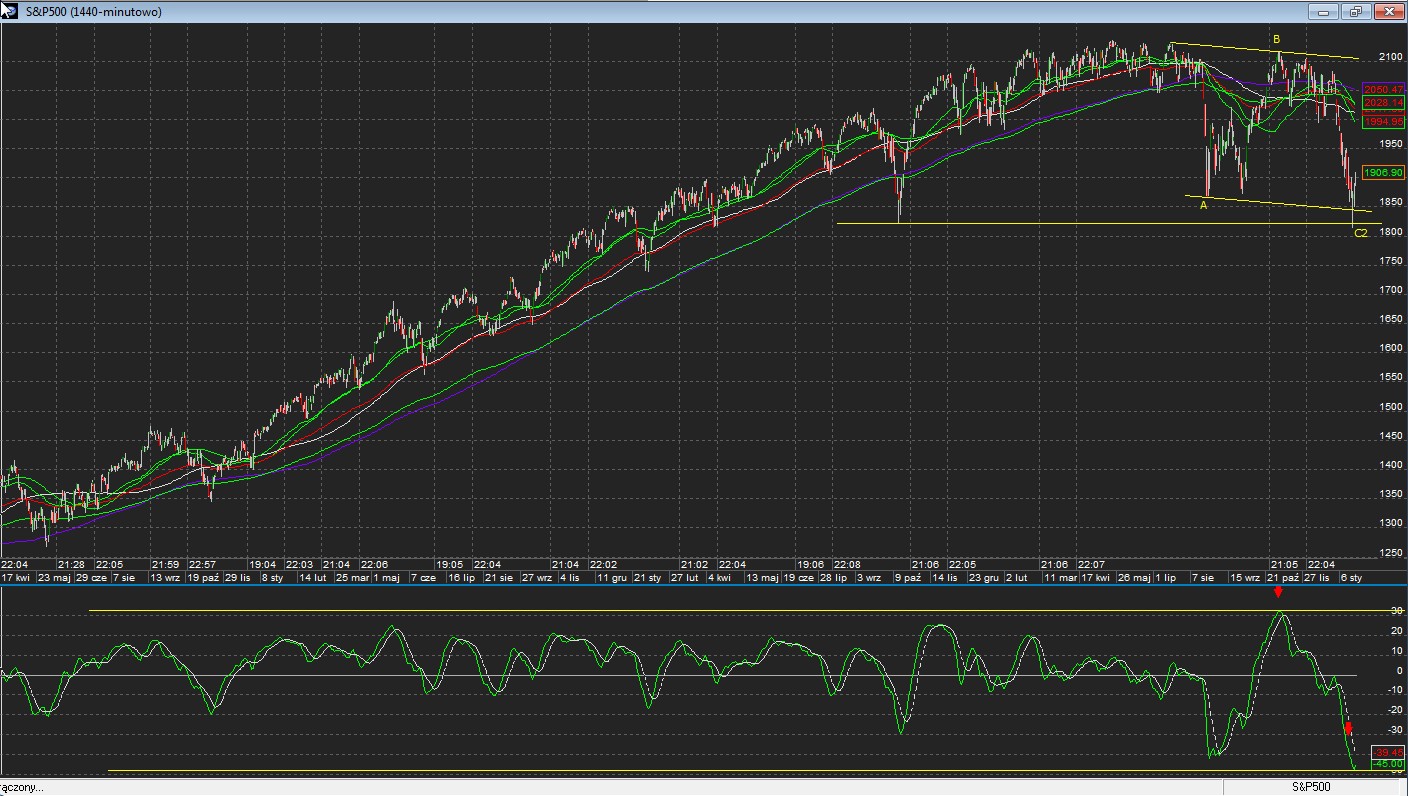
Task: Click the '21 paź' date on time axis
Action: [x=1283, y=578]
